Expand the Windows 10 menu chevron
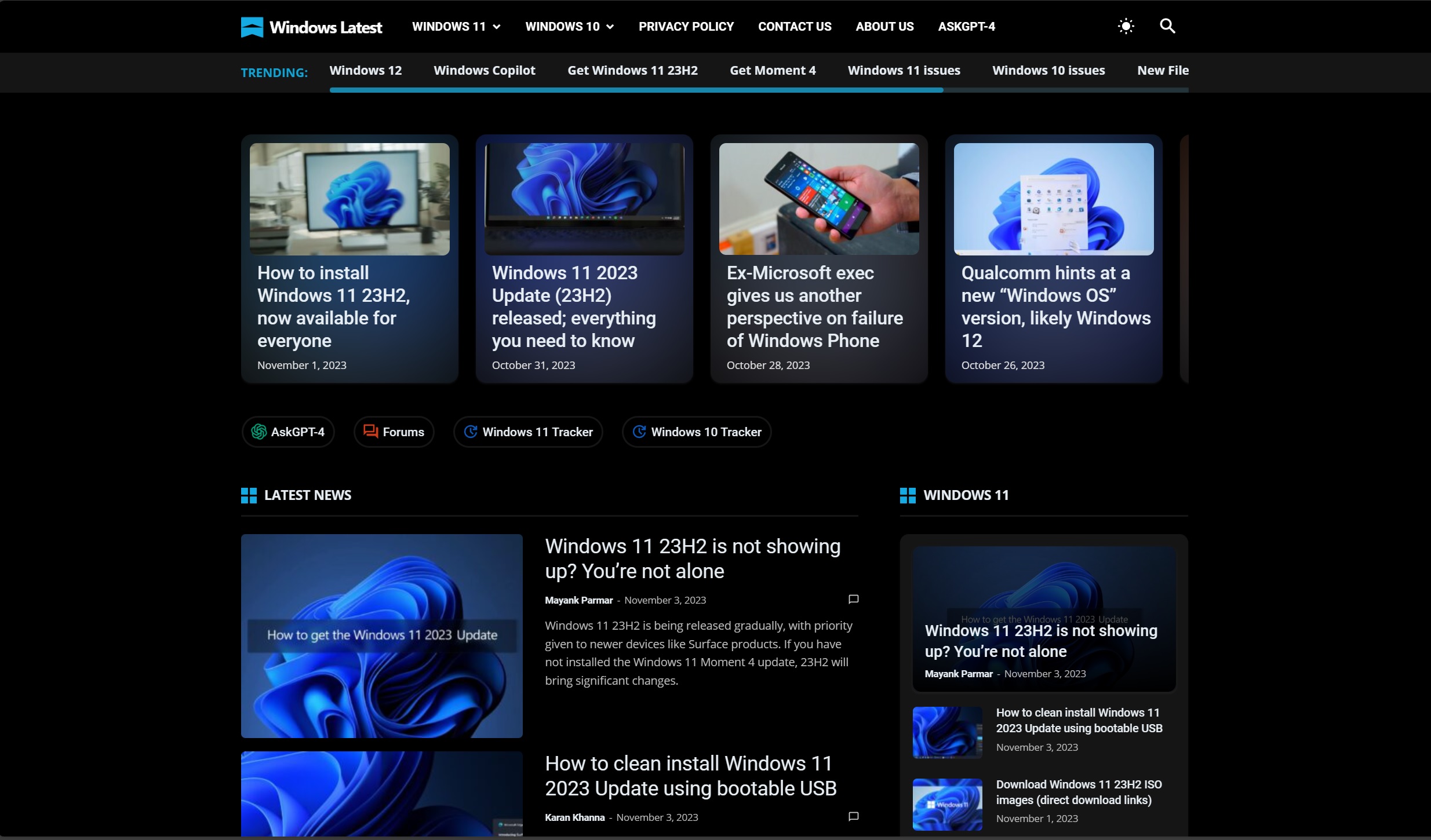The image size is (1431, 840). pos(610,27)
